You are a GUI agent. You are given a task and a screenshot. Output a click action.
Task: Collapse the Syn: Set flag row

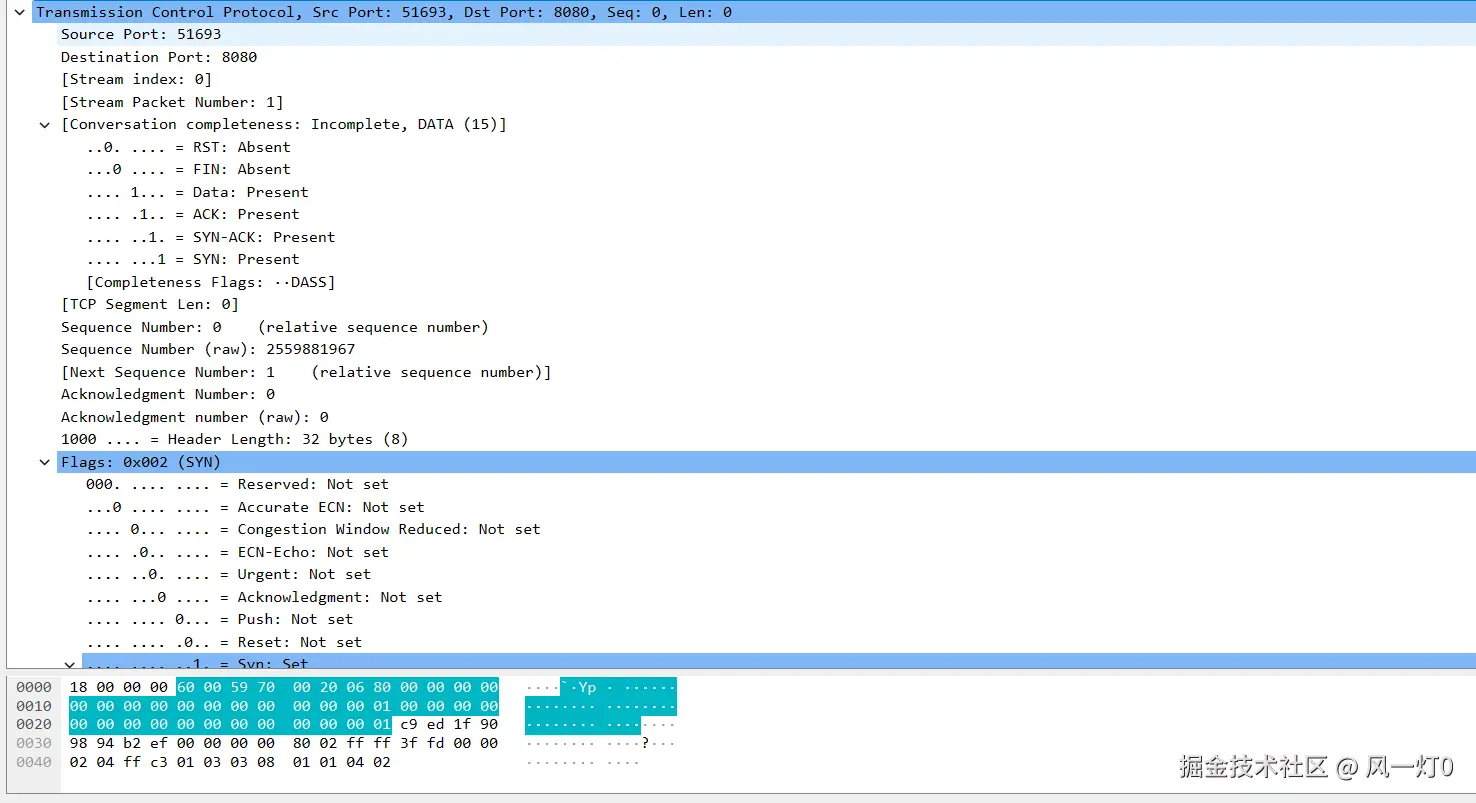pyautogui.click(x=69, y=664)
